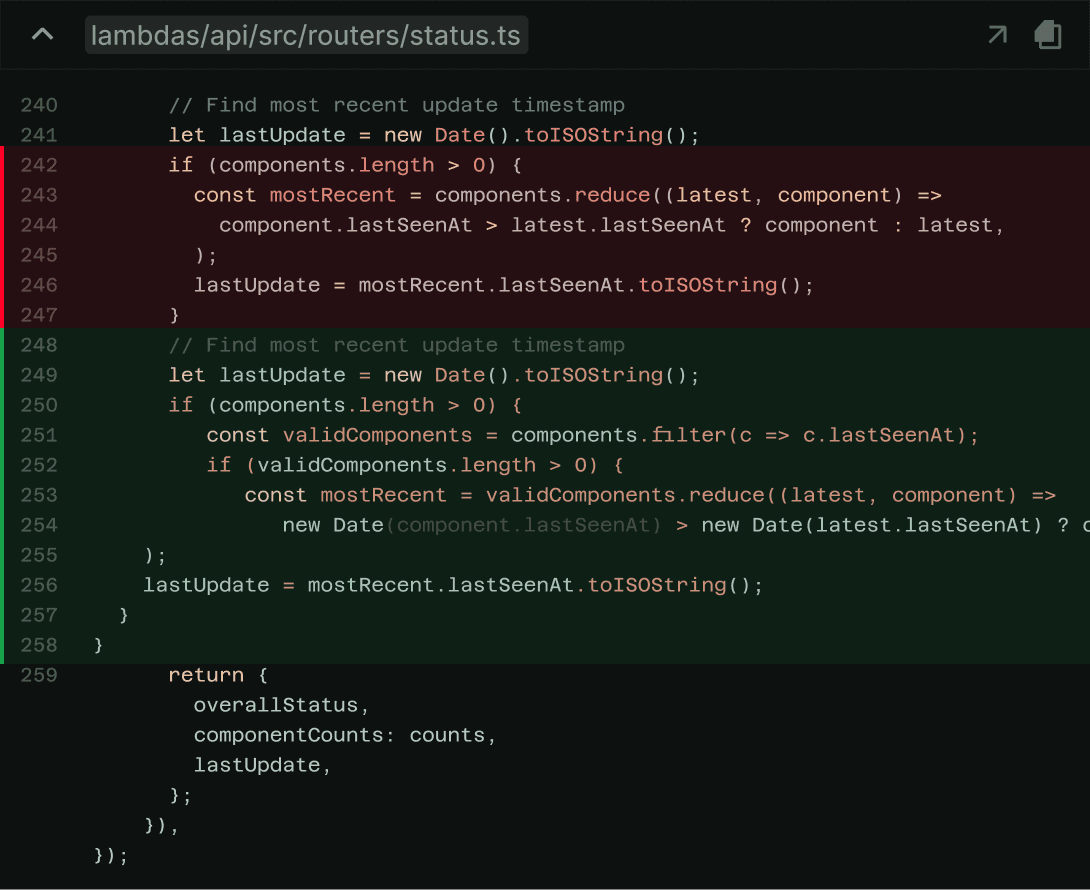Viewport: 1090px width, 890px height.
Task: Click the lastUpdate assignment on line 256
Action: pyautogui.click(x=205, y=585)
